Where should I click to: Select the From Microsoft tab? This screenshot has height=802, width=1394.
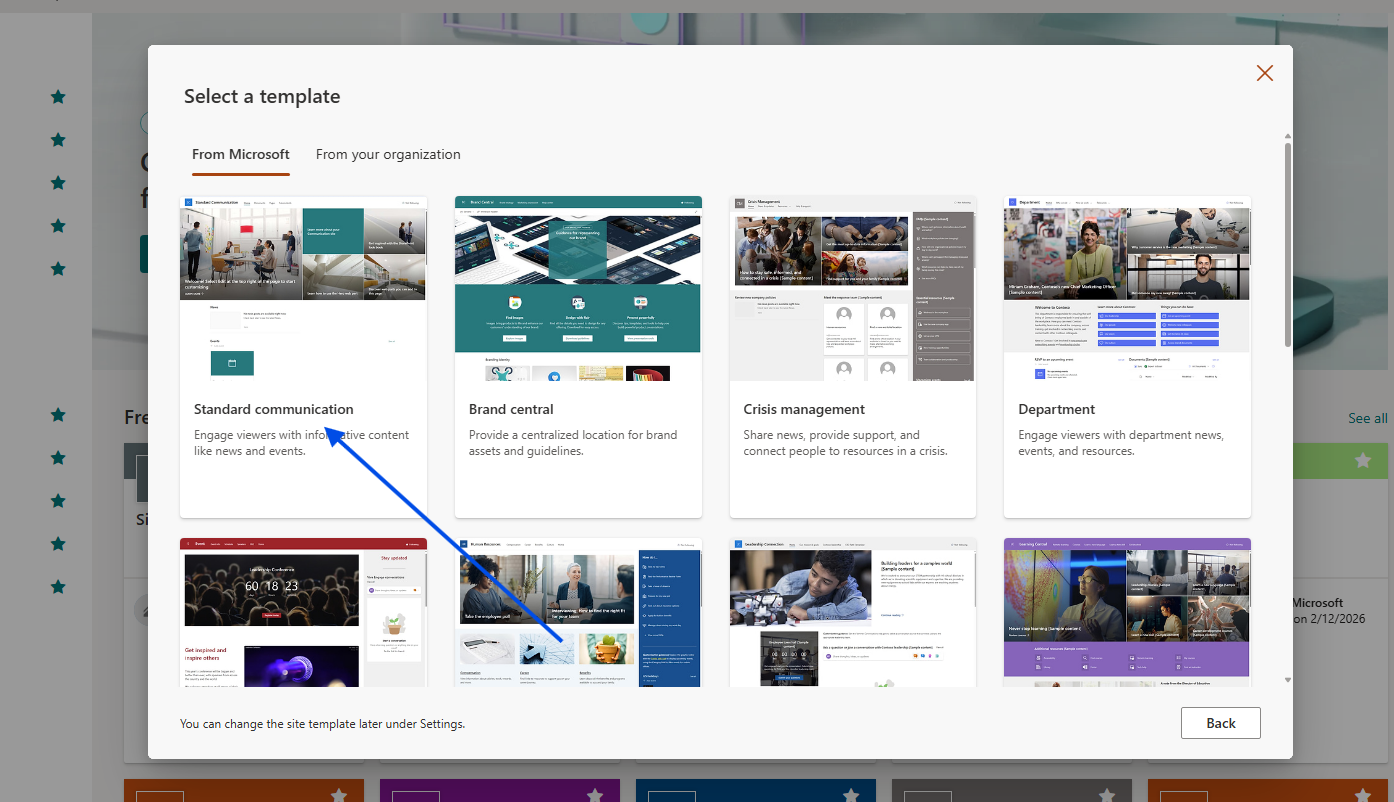click(x=241, y=154)
